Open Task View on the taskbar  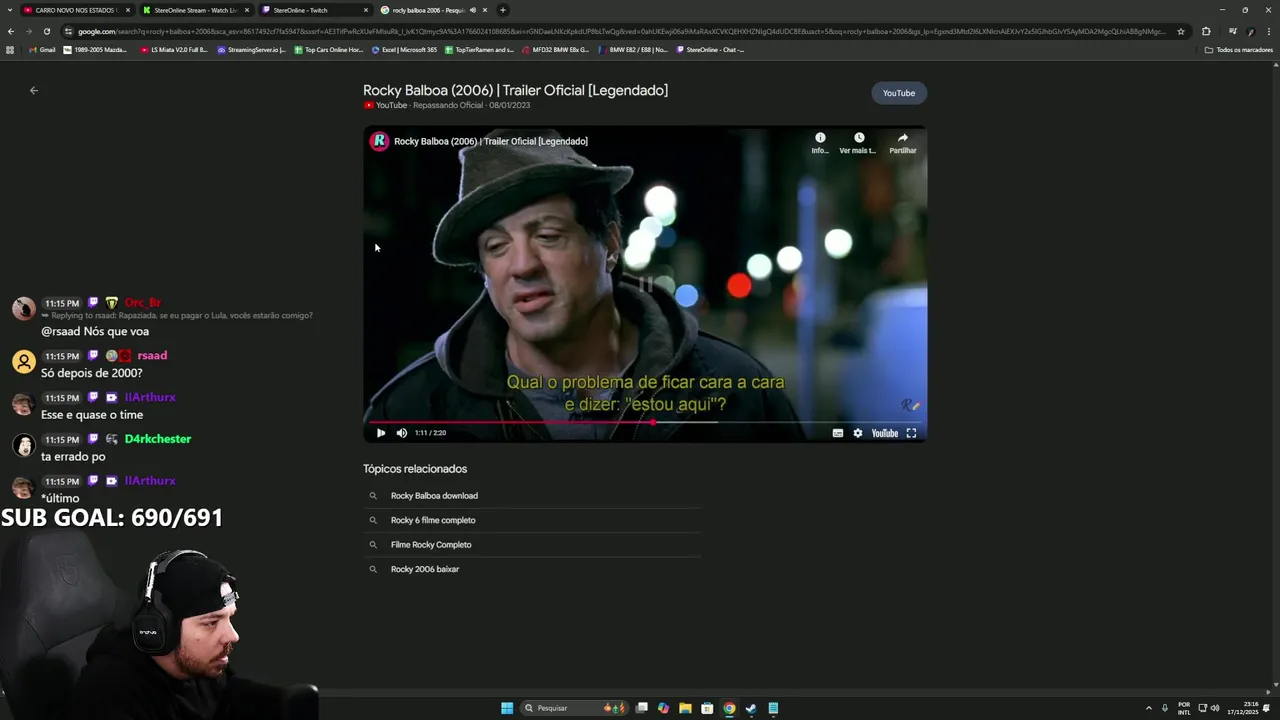tap(642, 708)
